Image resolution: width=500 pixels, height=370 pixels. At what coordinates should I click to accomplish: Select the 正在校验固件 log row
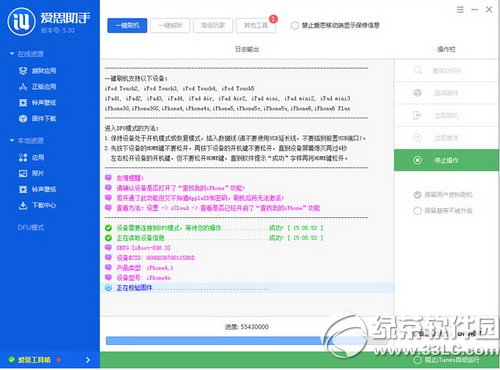[x=248, y=288]
